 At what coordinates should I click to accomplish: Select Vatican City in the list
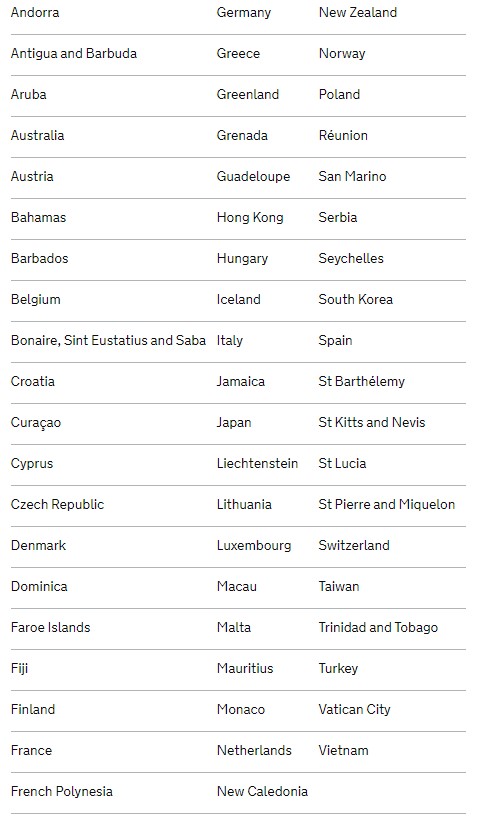[x=355, y=710]
